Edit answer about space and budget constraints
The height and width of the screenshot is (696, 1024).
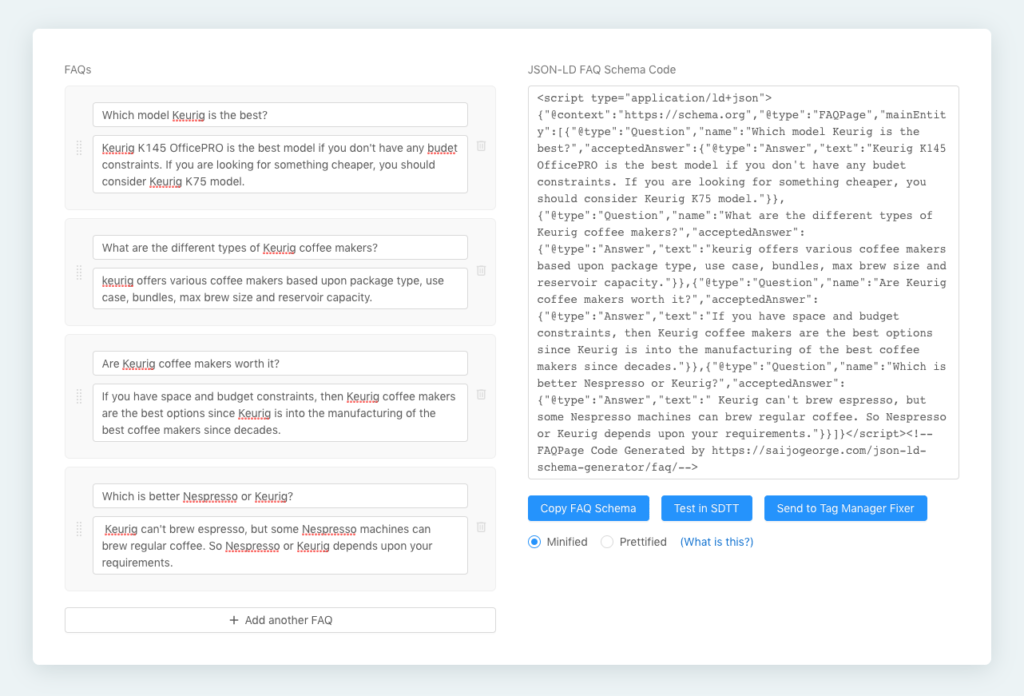coord(280,413)
